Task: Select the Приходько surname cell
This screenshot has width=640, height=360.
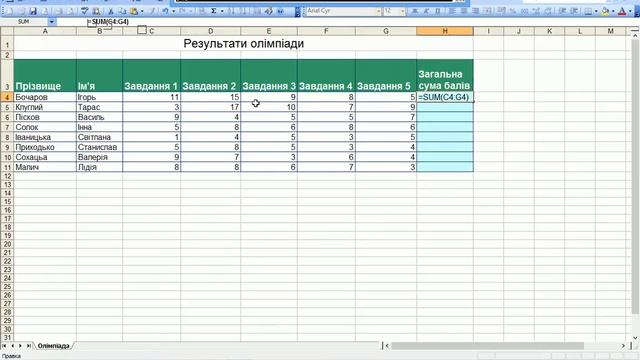Action: point(45,147)
